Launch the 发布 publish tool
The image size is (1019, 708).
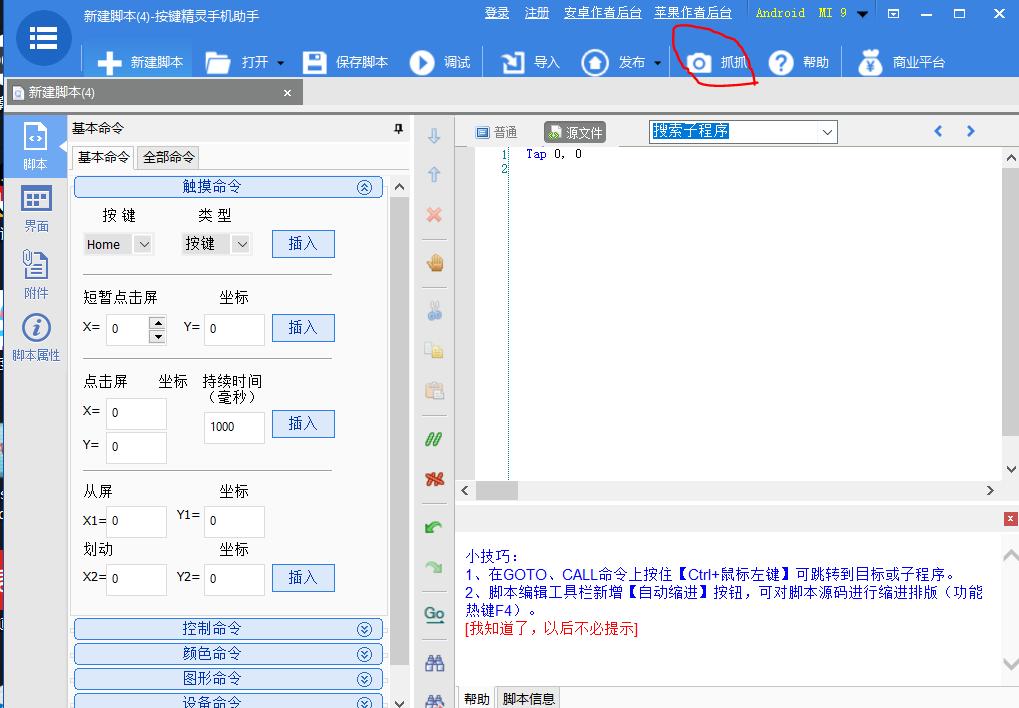click(610, 61)
